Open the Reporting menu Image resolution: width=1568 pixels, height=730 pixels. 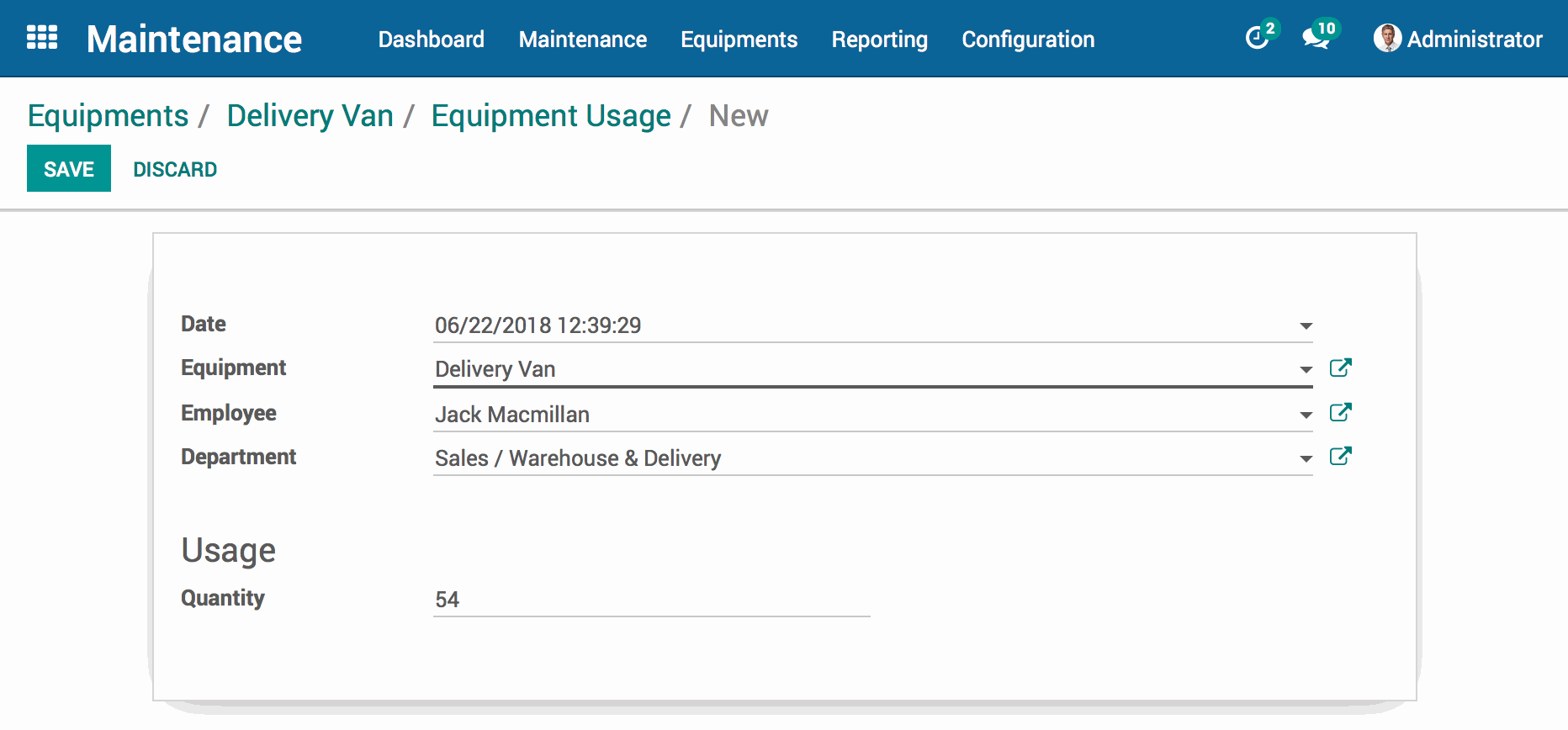[x=880, y=40]
